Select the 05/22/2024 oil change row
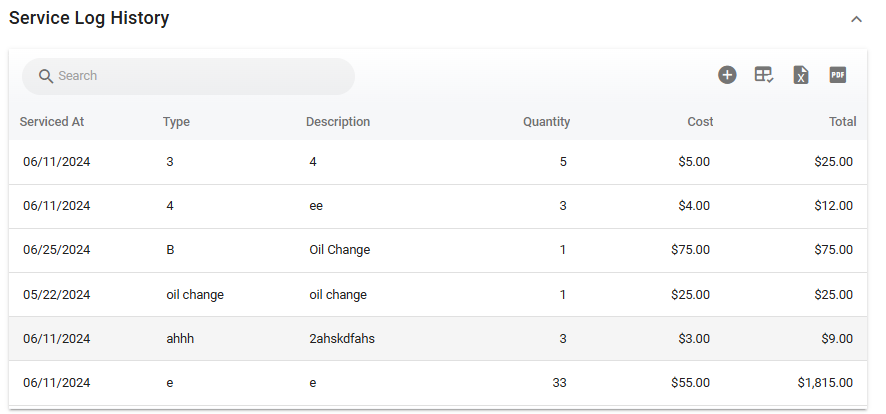Image resolution: width=886 pixels, height=414 pixels. [x=438, y=295]
